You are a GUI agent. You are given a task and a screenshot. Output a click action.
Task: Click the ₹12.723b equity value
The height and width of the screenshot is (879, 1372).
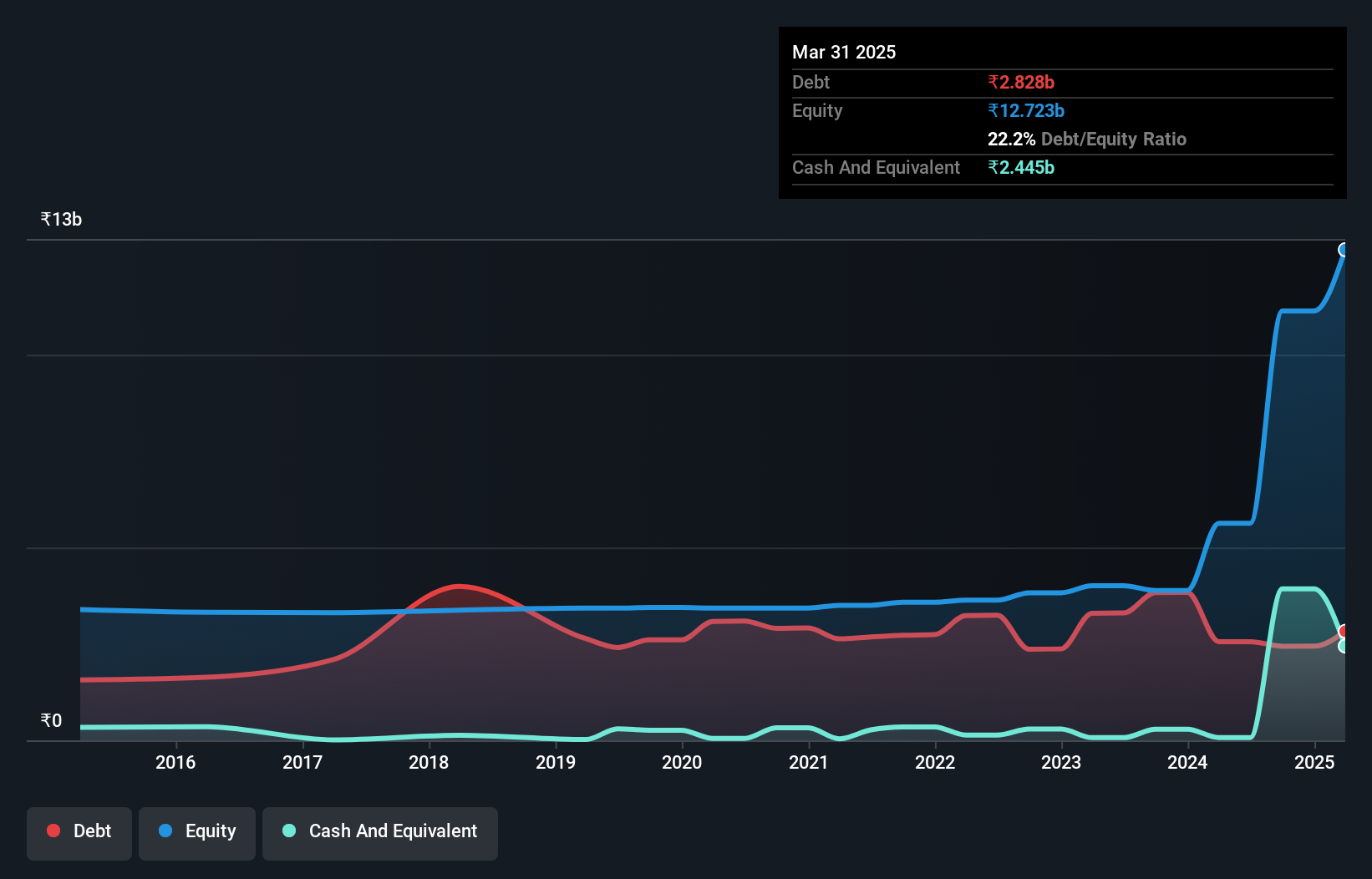click(x=1026, y=110)
